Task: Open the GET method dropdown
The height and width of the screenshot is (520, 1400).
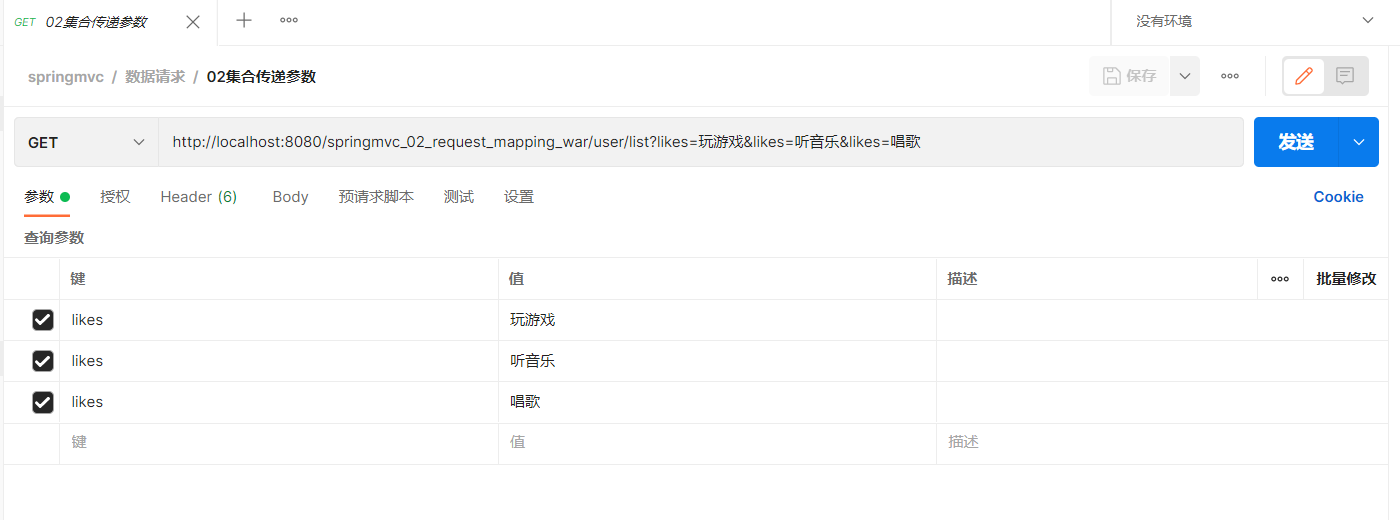Action: [86, 142]
